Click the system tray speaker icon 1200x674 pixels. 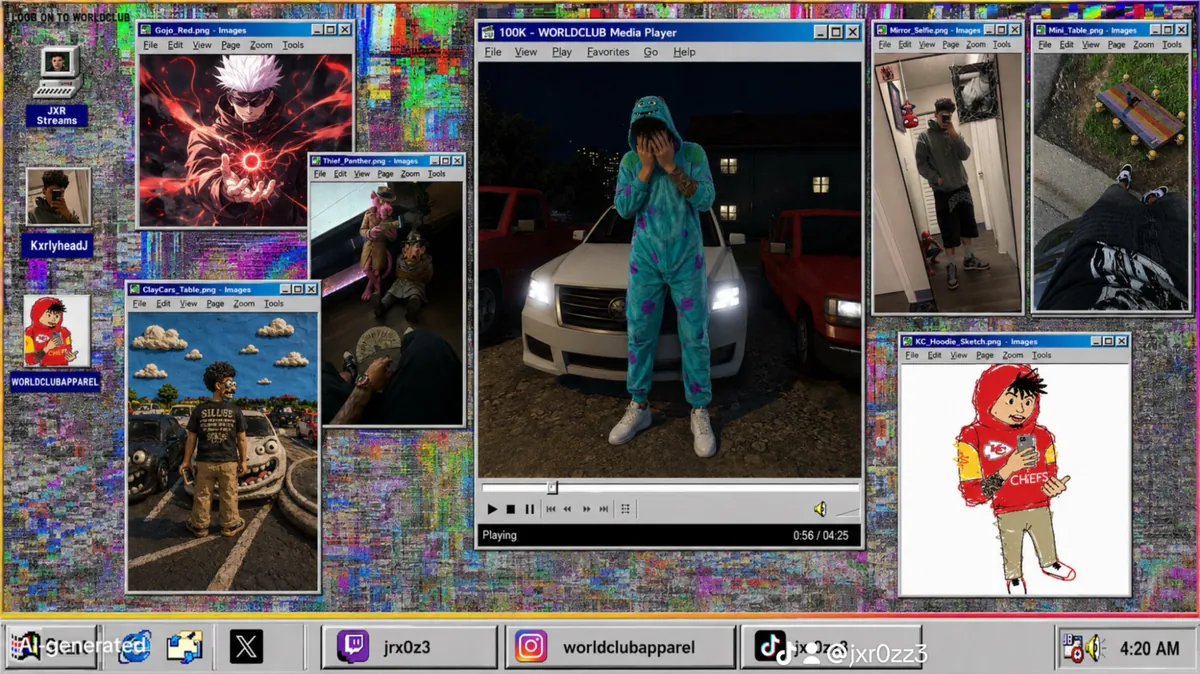1094,648
